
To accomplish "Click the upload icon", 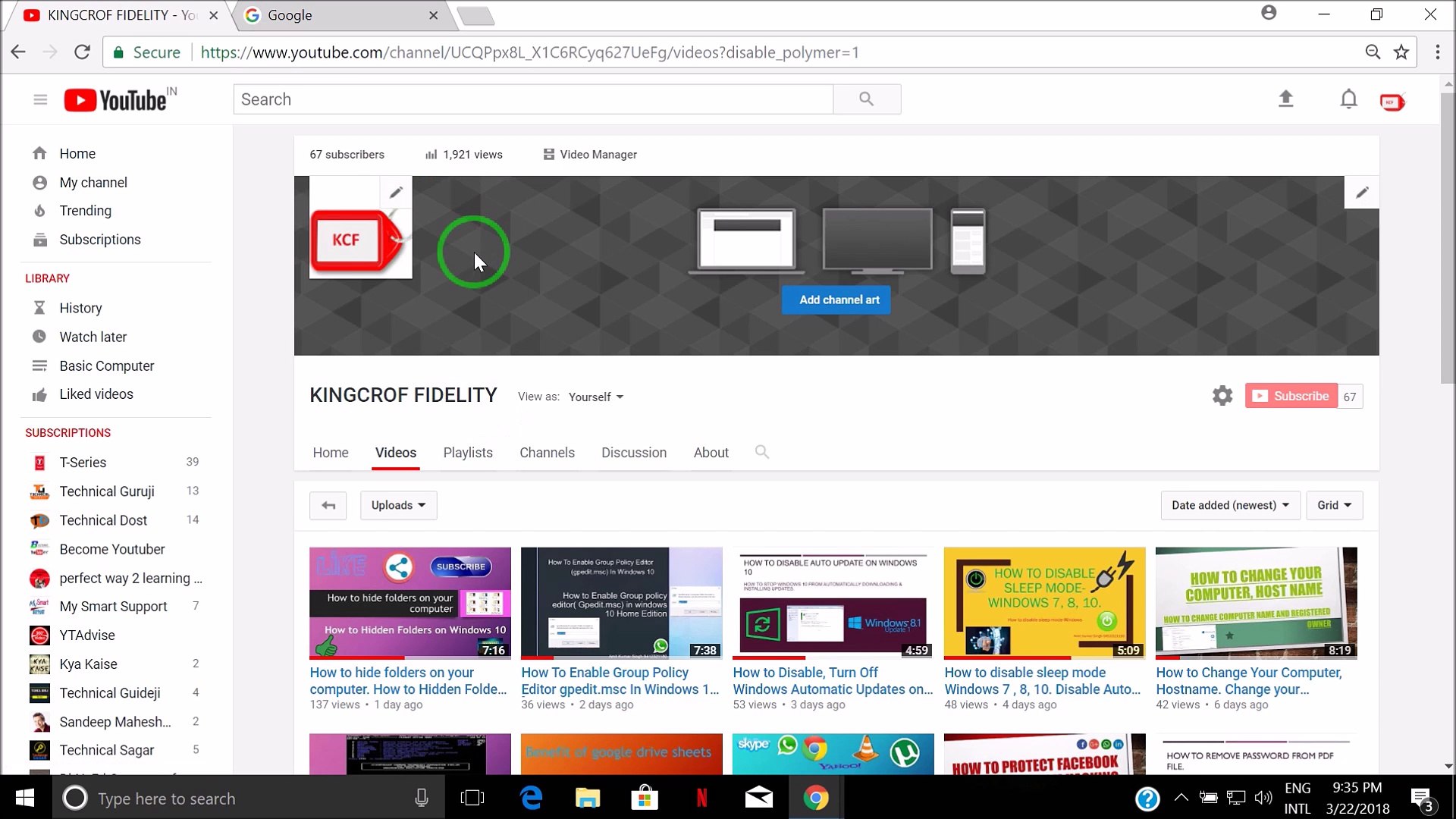I will click(1286, 99).
